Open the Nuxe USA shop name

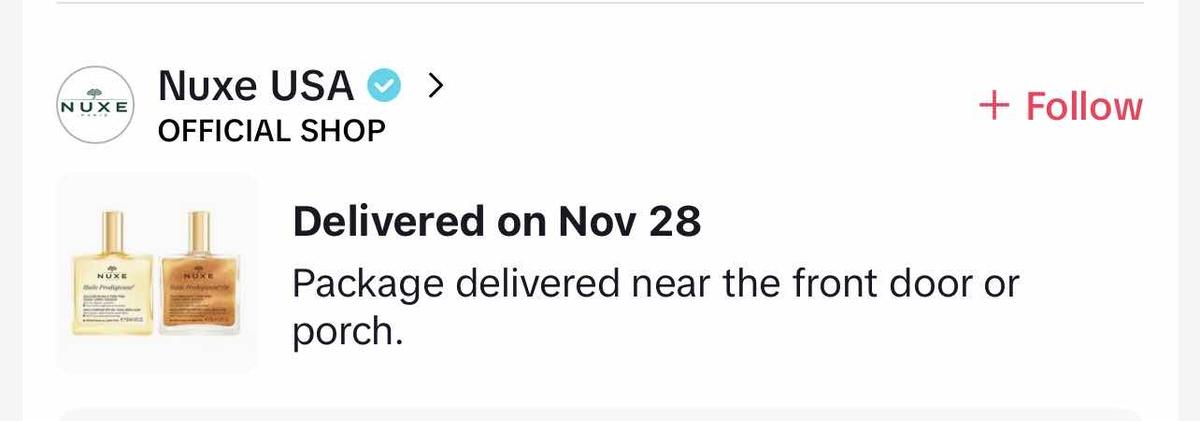coord(256,87)
